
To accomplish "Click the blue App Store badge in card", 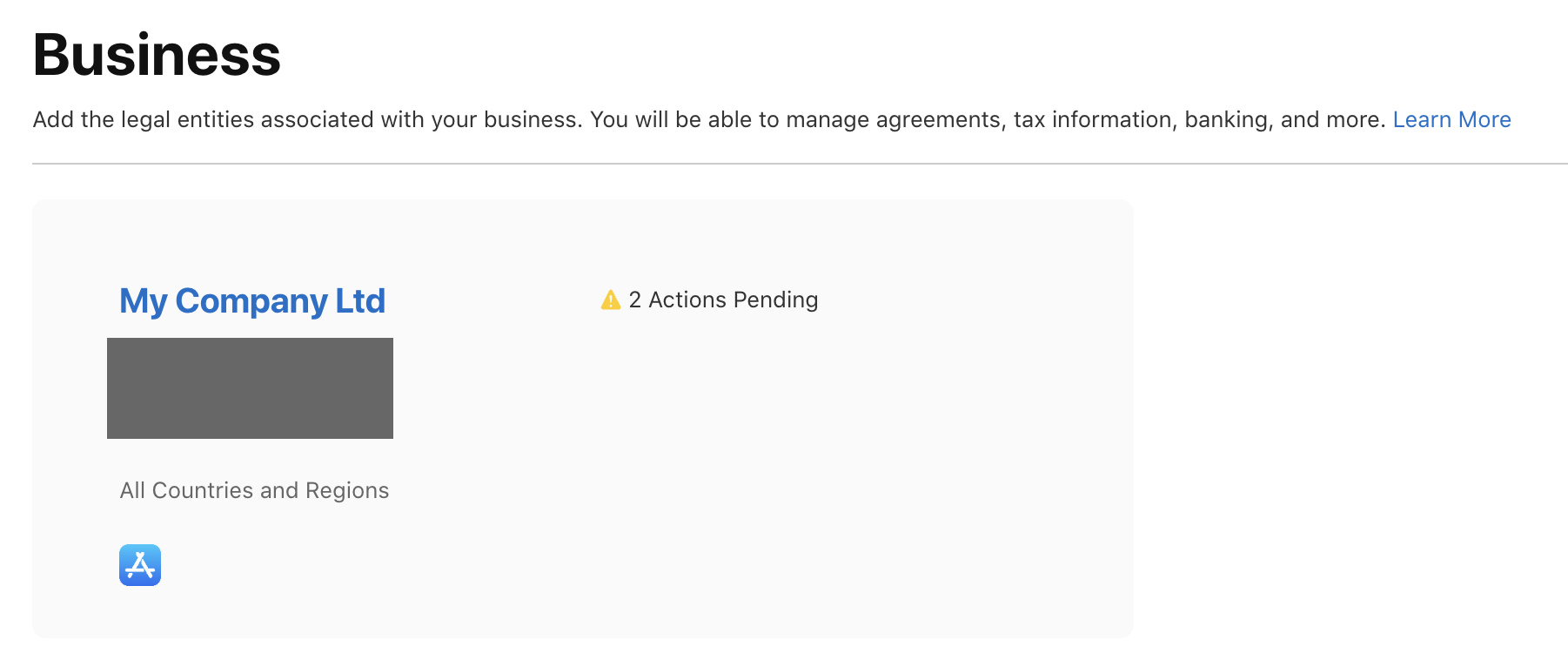I will pyautogui.click(x=140, y=565).
